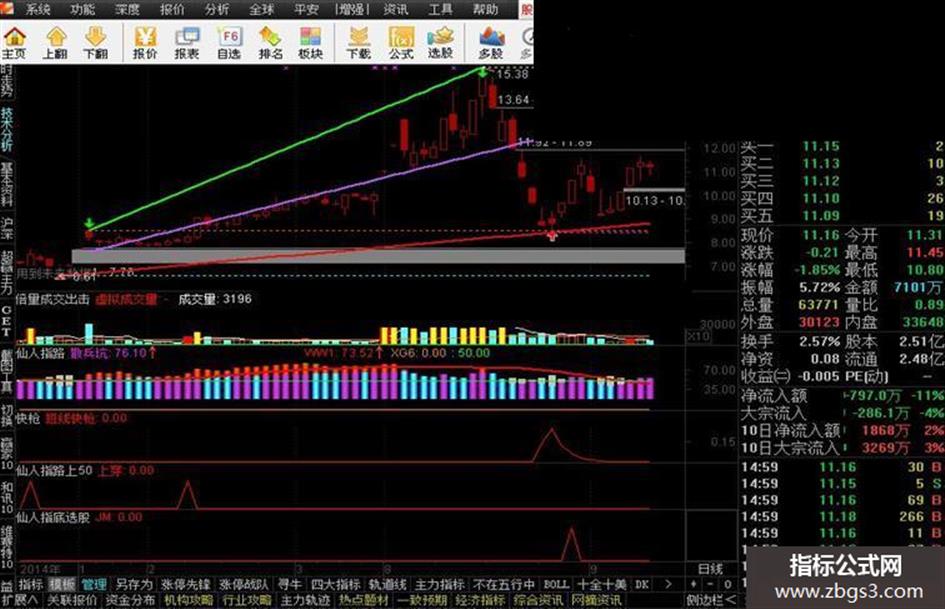Expand more indicator tabs with right chevron
945x609 pixels.
pos(668,584)
